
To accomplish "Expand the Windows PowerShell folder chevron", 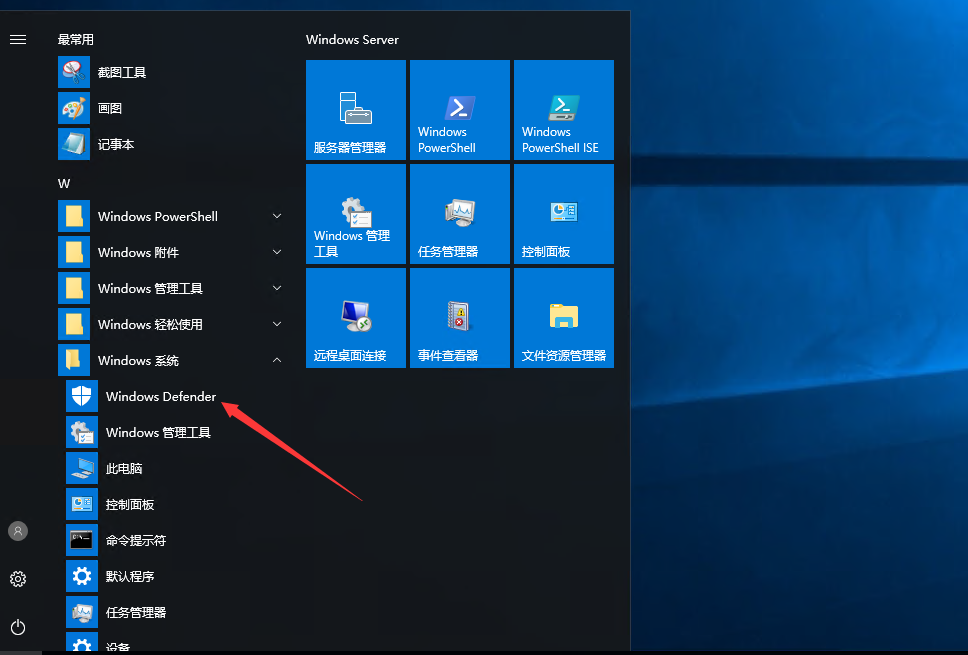I will pos(277,216).
